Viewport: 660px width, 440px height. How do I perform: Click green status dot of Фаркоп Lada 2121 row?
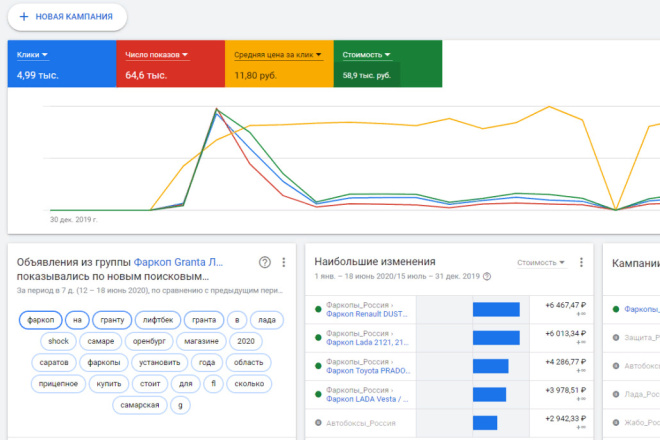tap(318, 338)
